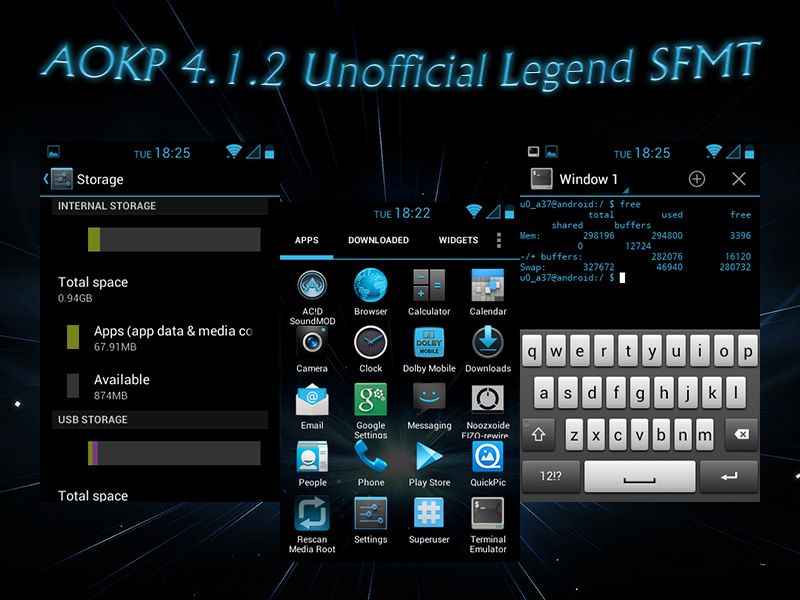Switch to the APPS tab

point(307,240)
